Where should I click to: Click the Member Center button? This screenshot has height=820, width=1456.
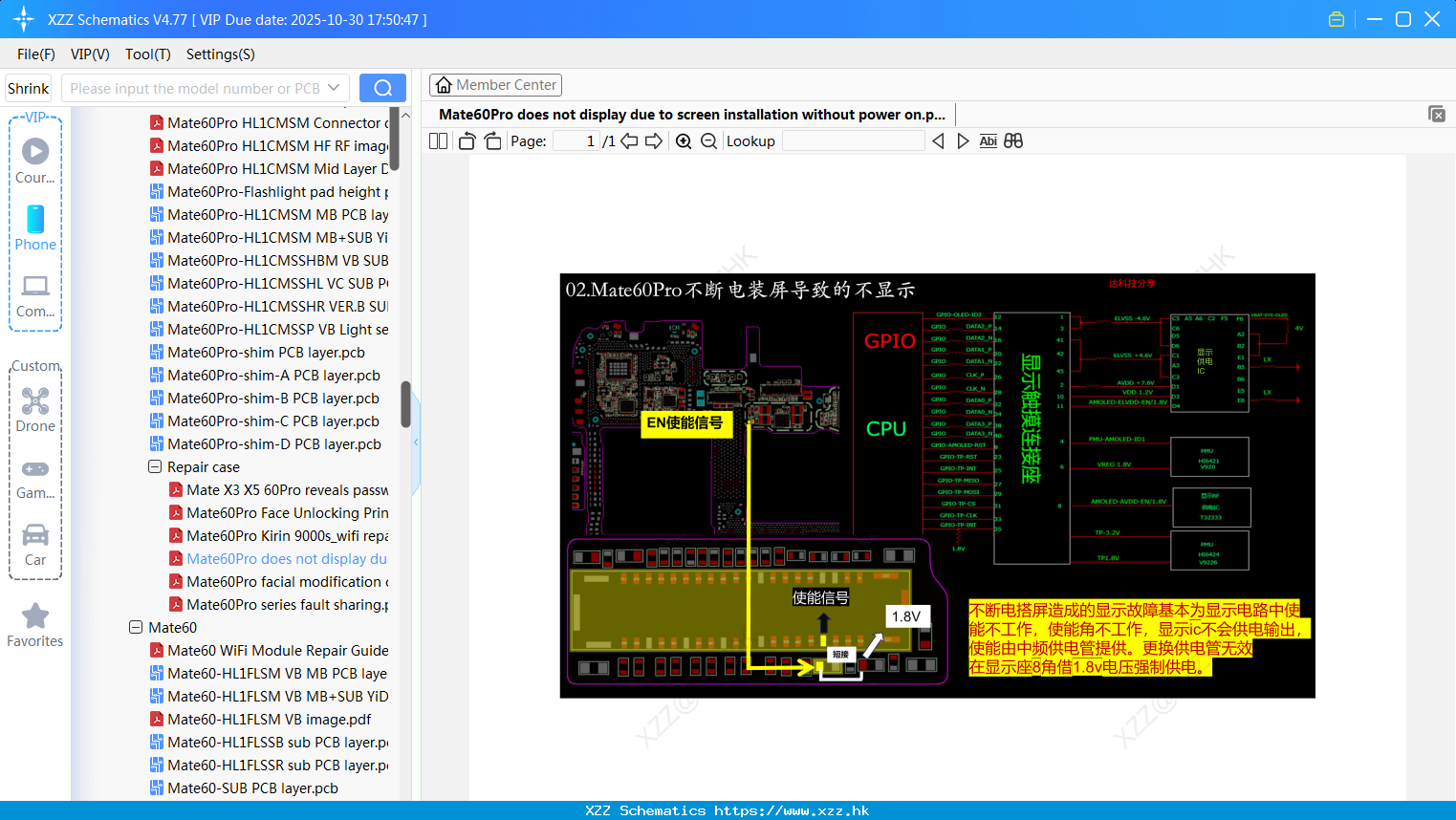495,85
